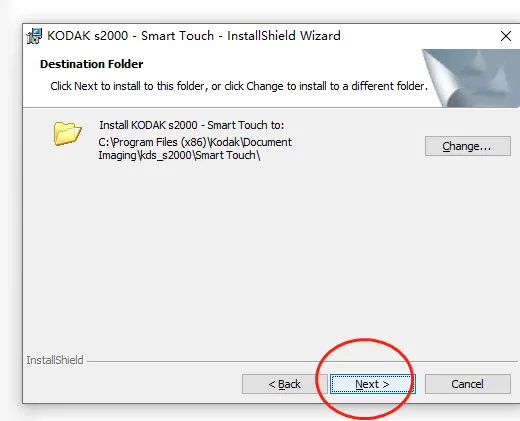Cancel the Smart Touch installation
The width and height of the screenshot is (520, 421).
click(x=468, y=384)
